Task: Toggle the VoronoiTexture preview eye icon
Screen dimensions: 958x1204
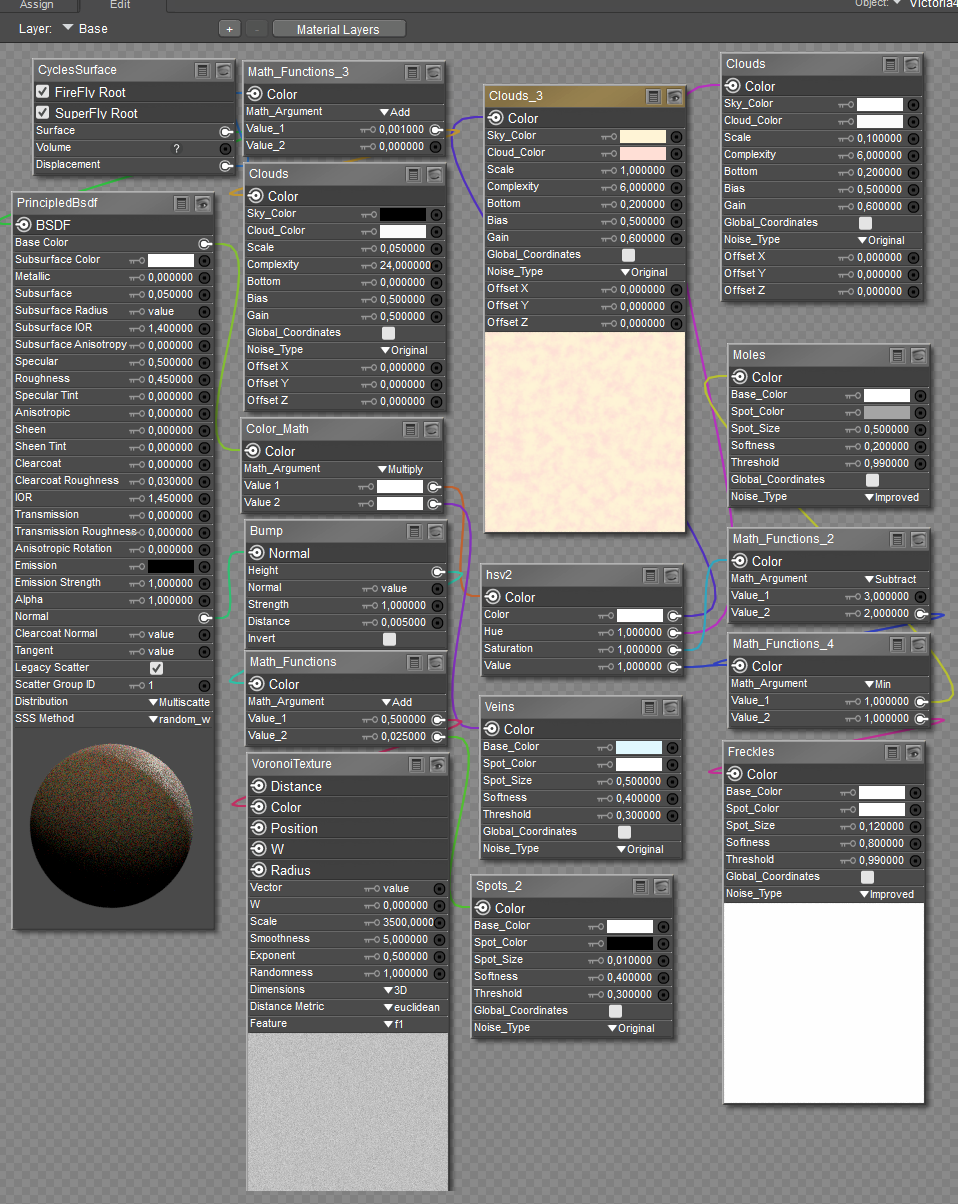Action: click(x=438, y=764)
